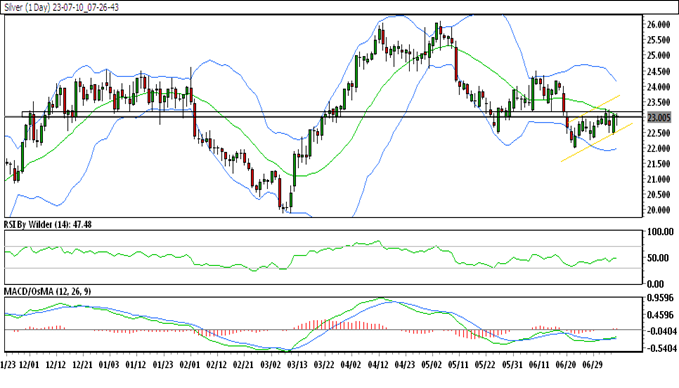Click the 04/12 date on time axis
Image resolution: width=679 pixels, height=388 pixels.
click(x=378, y=365)
